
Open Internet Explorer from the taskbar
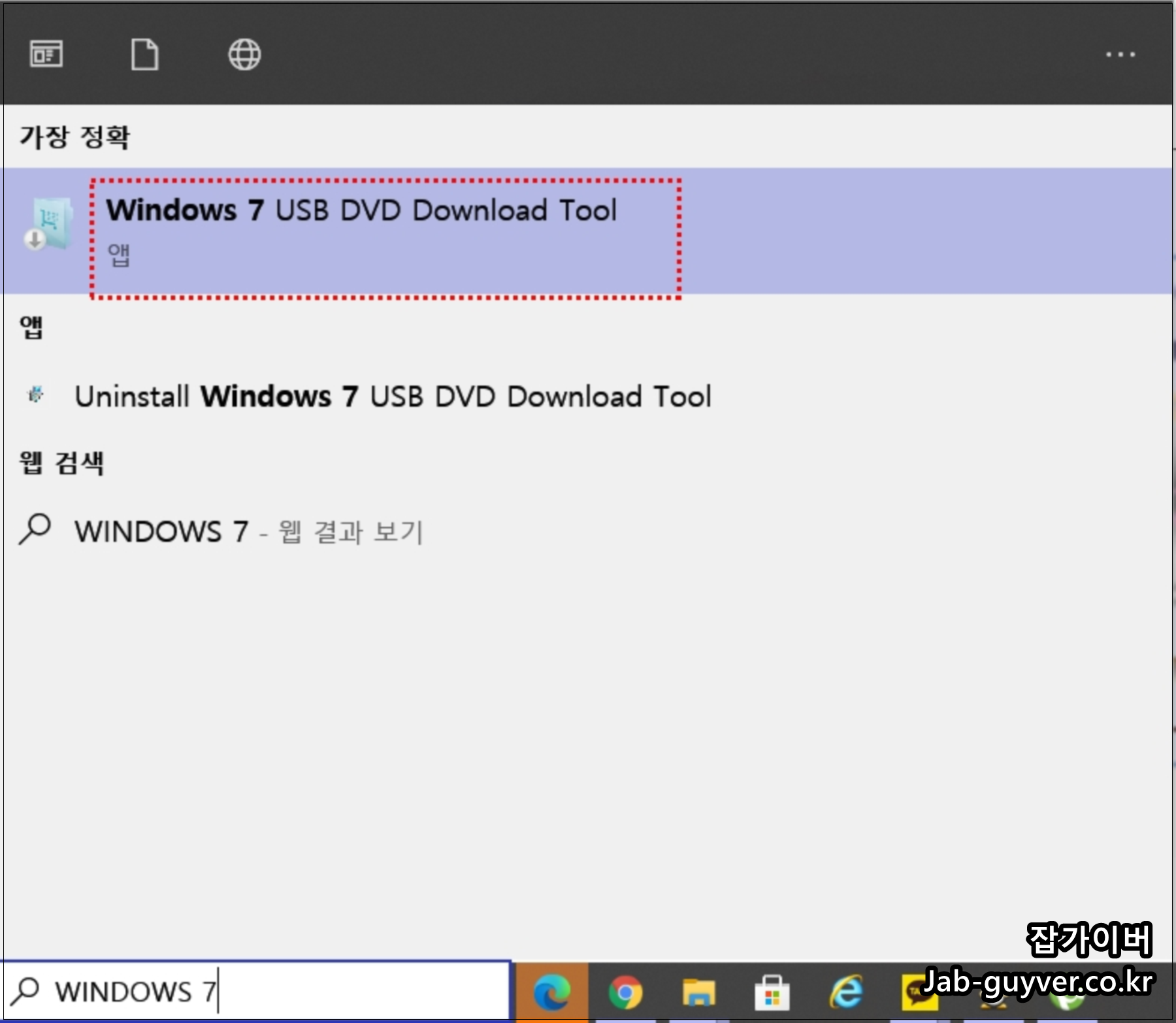click(x=846, y=992)
